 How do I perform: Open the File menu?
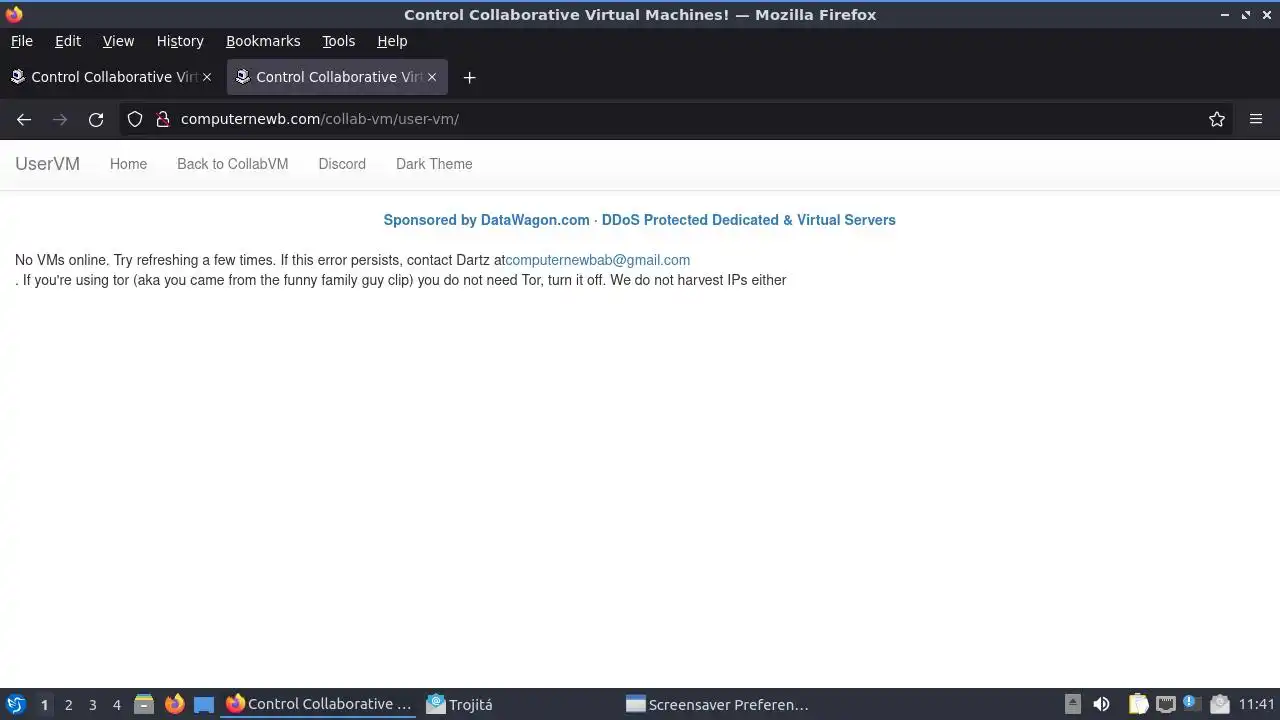pyautogui.click(x=22, y=41)
